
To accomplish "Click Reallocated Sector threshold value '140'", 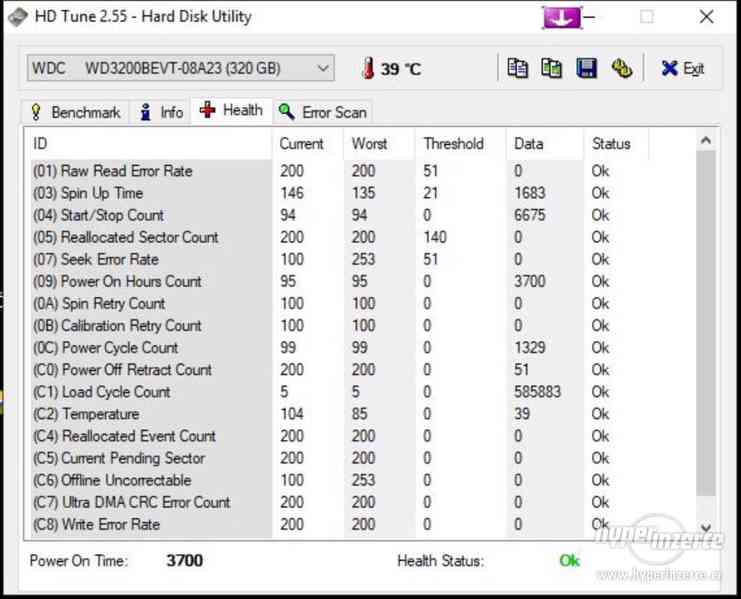I will pyautogui.click(x=435, y=237).
